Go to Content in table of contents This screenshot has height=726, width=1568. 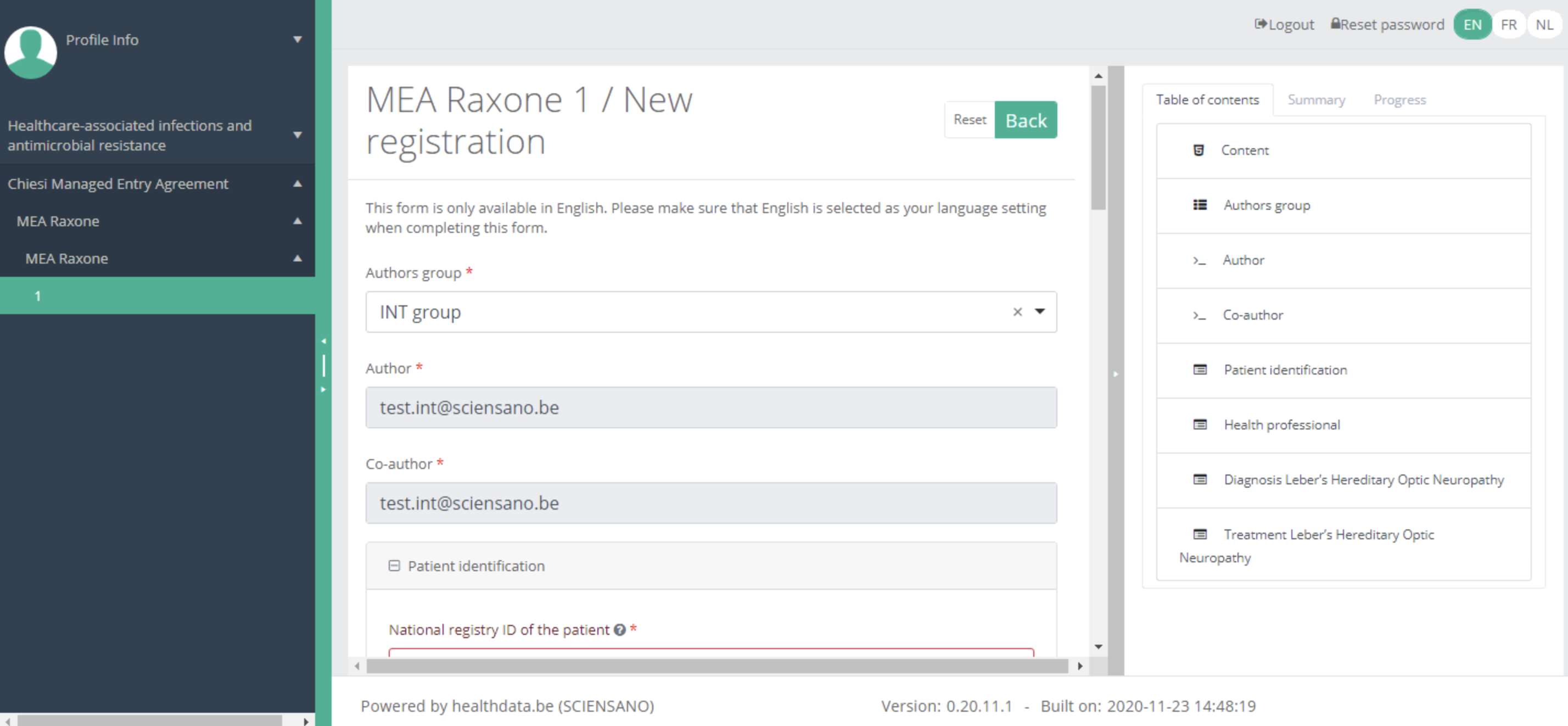click(1343, 150)
